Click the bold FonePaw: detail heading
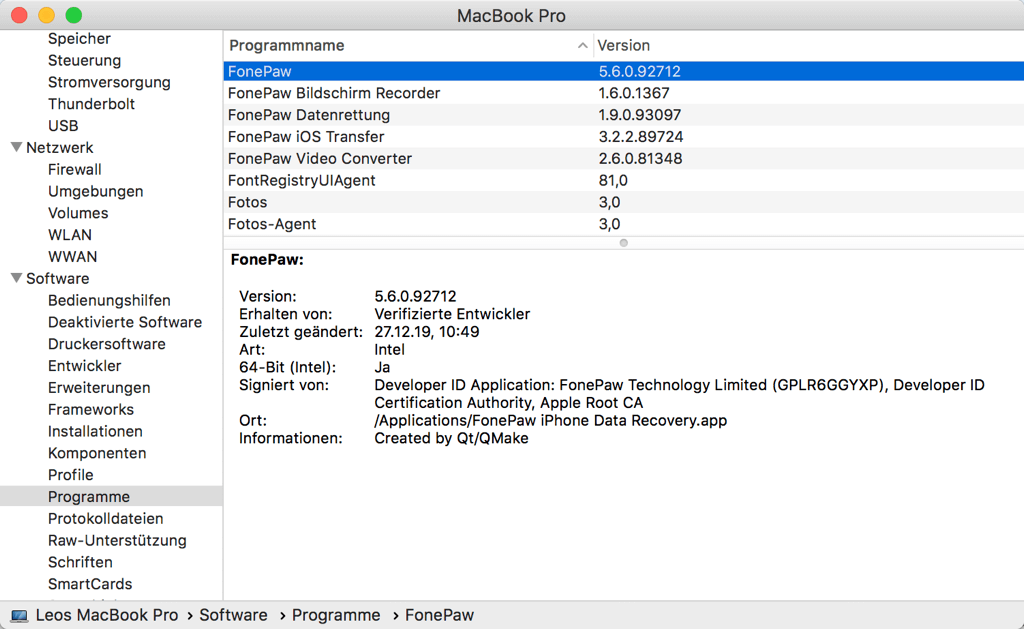1024x629 pixels. tap(267, 260)
